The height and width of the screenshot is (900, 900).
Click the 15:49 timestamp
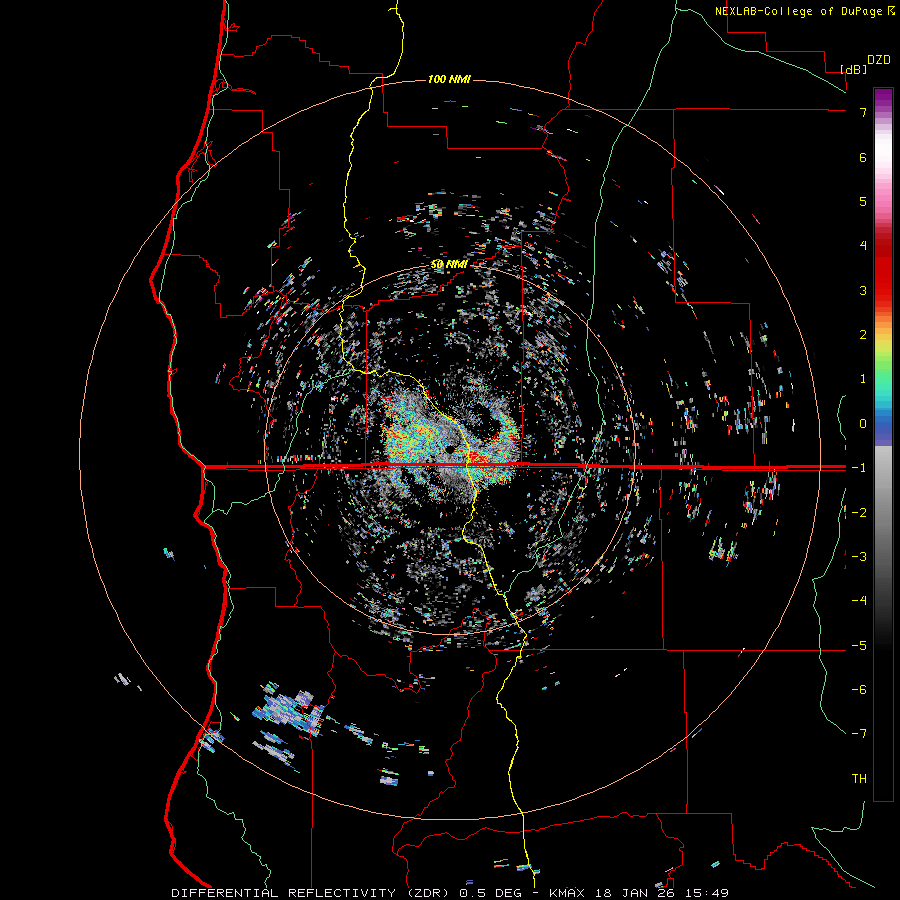[705, 893]
